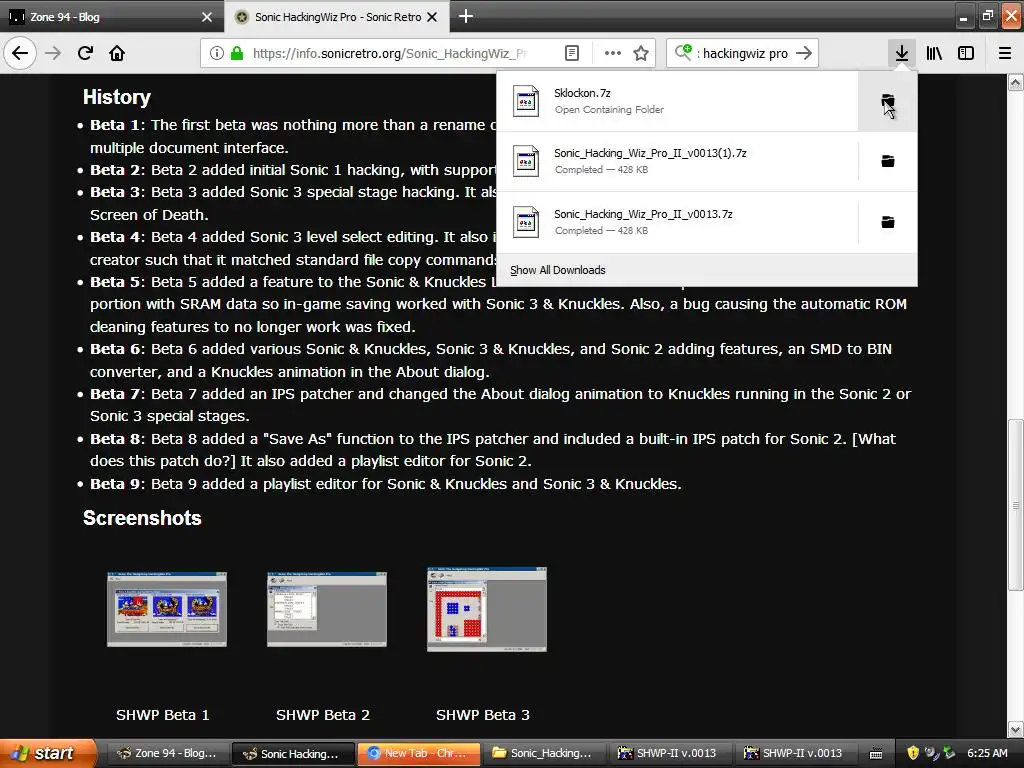Open containing folder for Sklockon.7z
The height and width of the screenshot is (768, 1024).
pos(888,101)
